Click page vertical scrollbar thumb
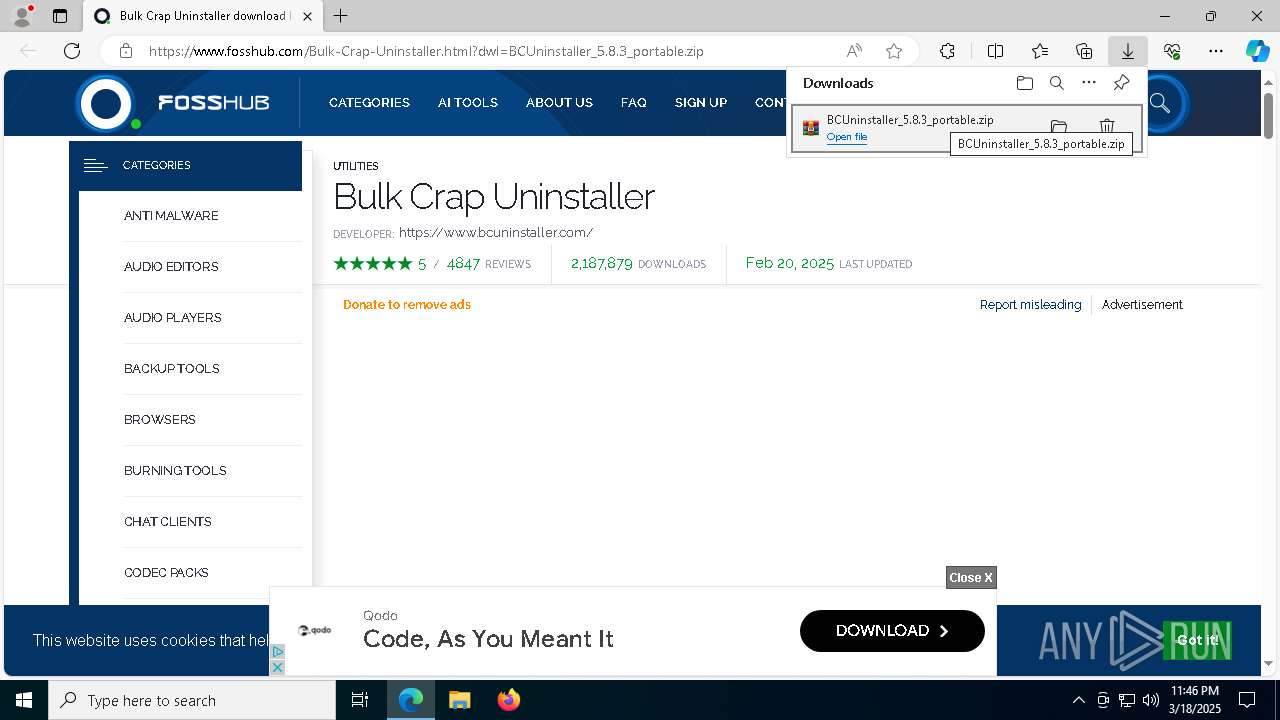The height and width of the screenshot is (720, 1280). [x=1268, y=115]
